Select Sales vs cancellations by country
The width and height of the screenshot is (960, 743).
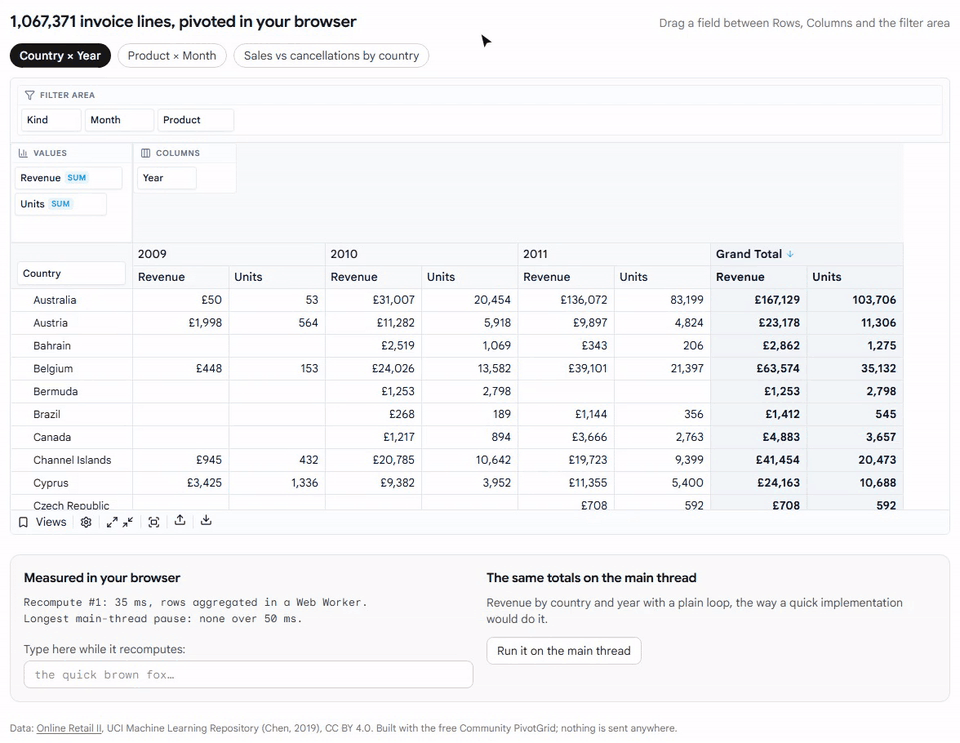click(331, 56)
